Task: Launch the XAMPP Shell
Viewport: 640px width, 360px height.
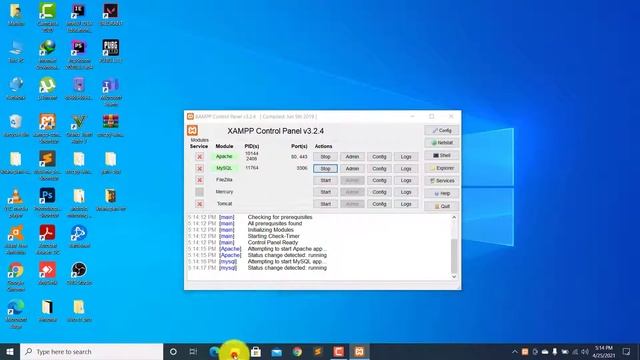Action: (442, 156)
